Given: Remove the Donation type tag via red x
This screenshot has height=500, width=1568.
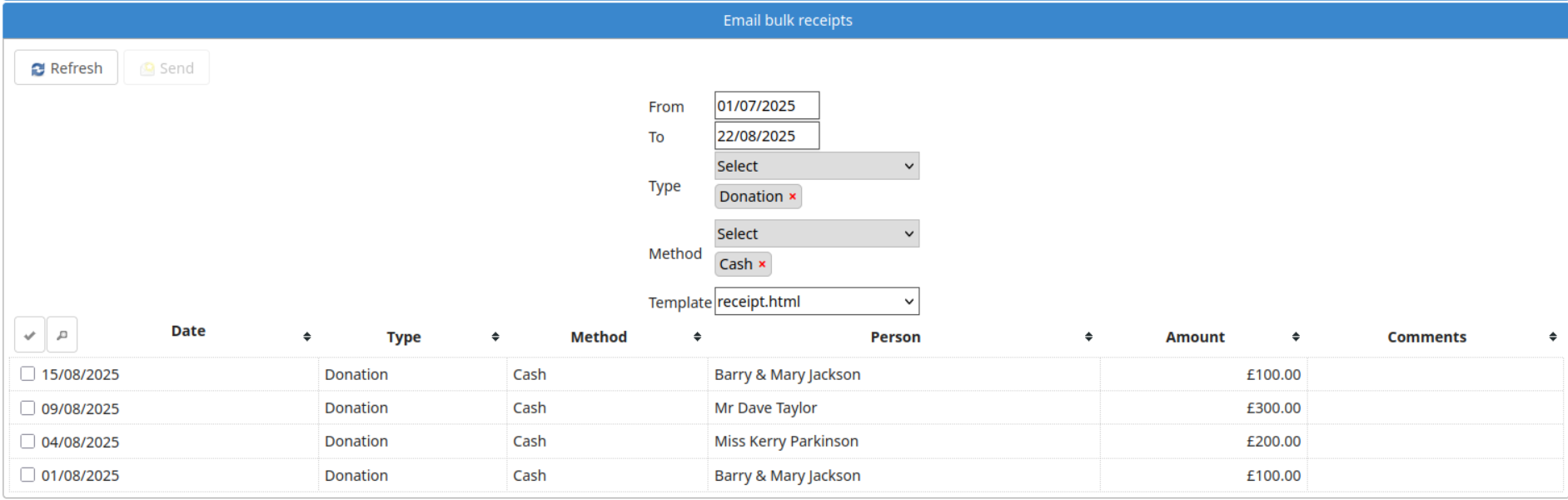Looking at the screenshot, I should [x=793, y=197].
